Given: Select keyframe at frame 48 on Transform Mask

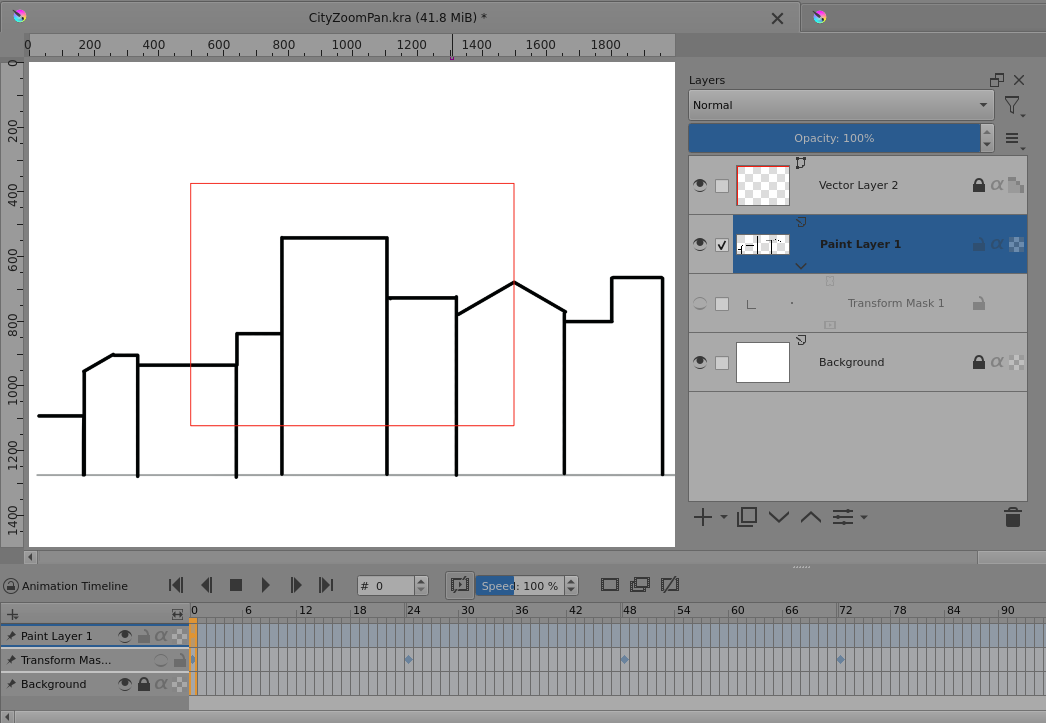Looking at the screenshot, I should point(624,660).
